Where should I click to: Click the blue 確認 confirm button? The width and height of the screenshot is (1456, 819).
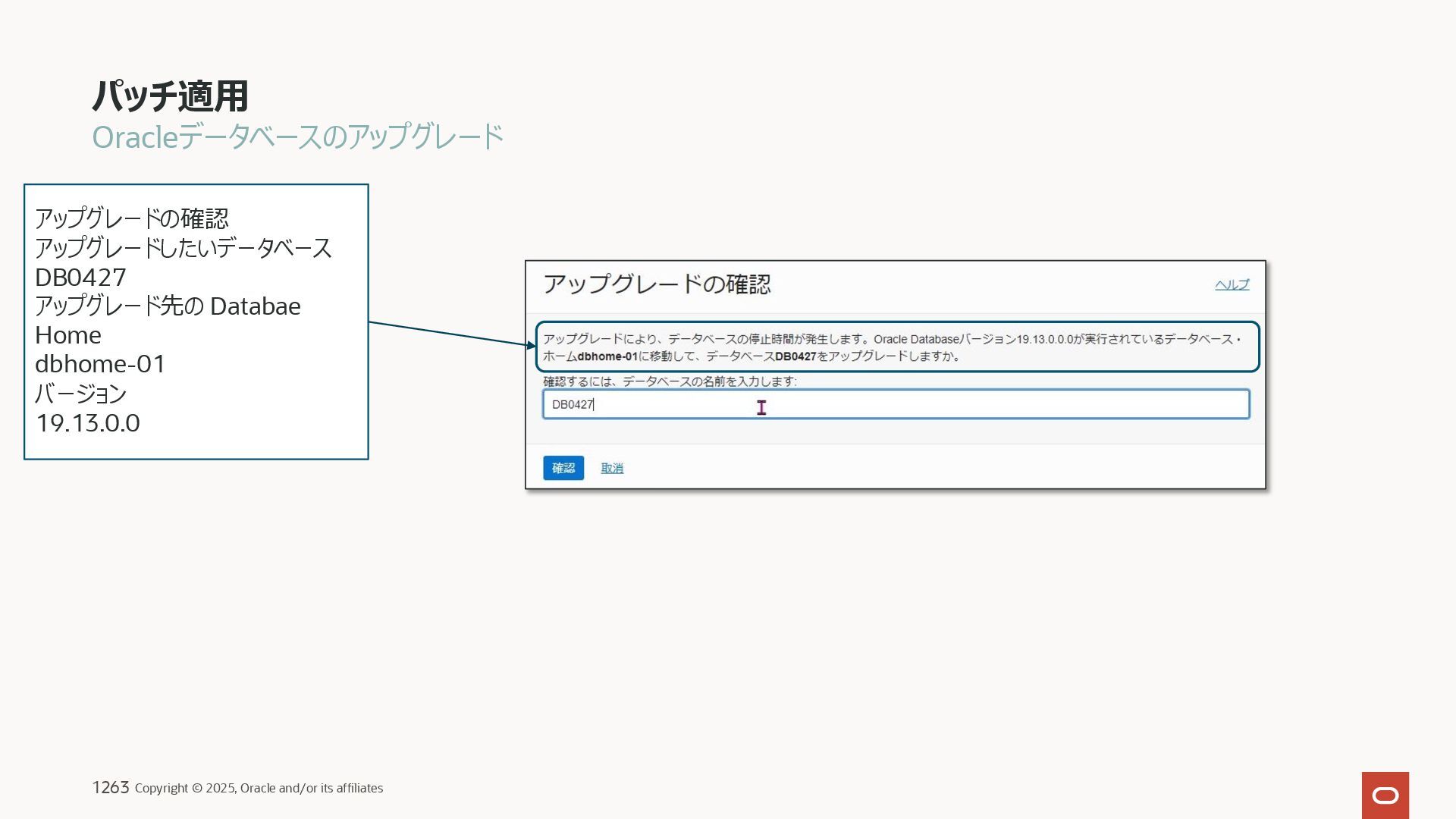(563, 468)
